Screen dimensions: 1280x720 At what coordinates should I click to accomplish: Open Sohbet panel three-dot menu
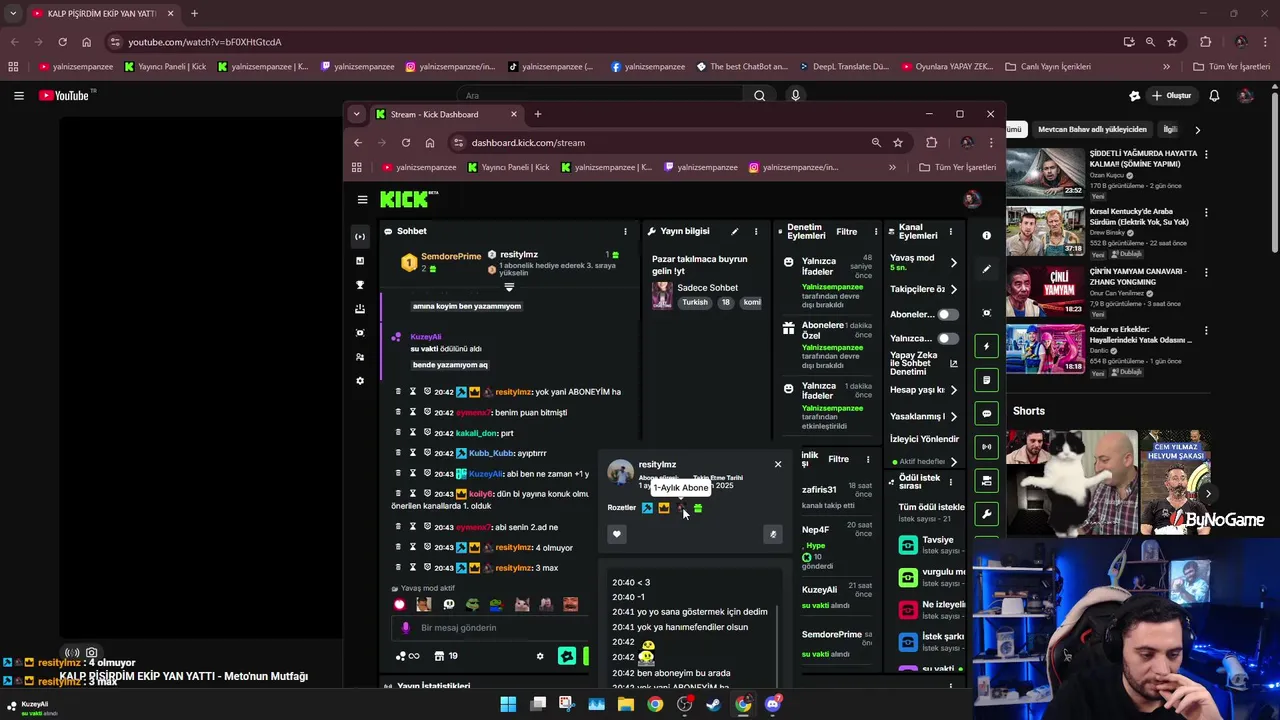625,231
